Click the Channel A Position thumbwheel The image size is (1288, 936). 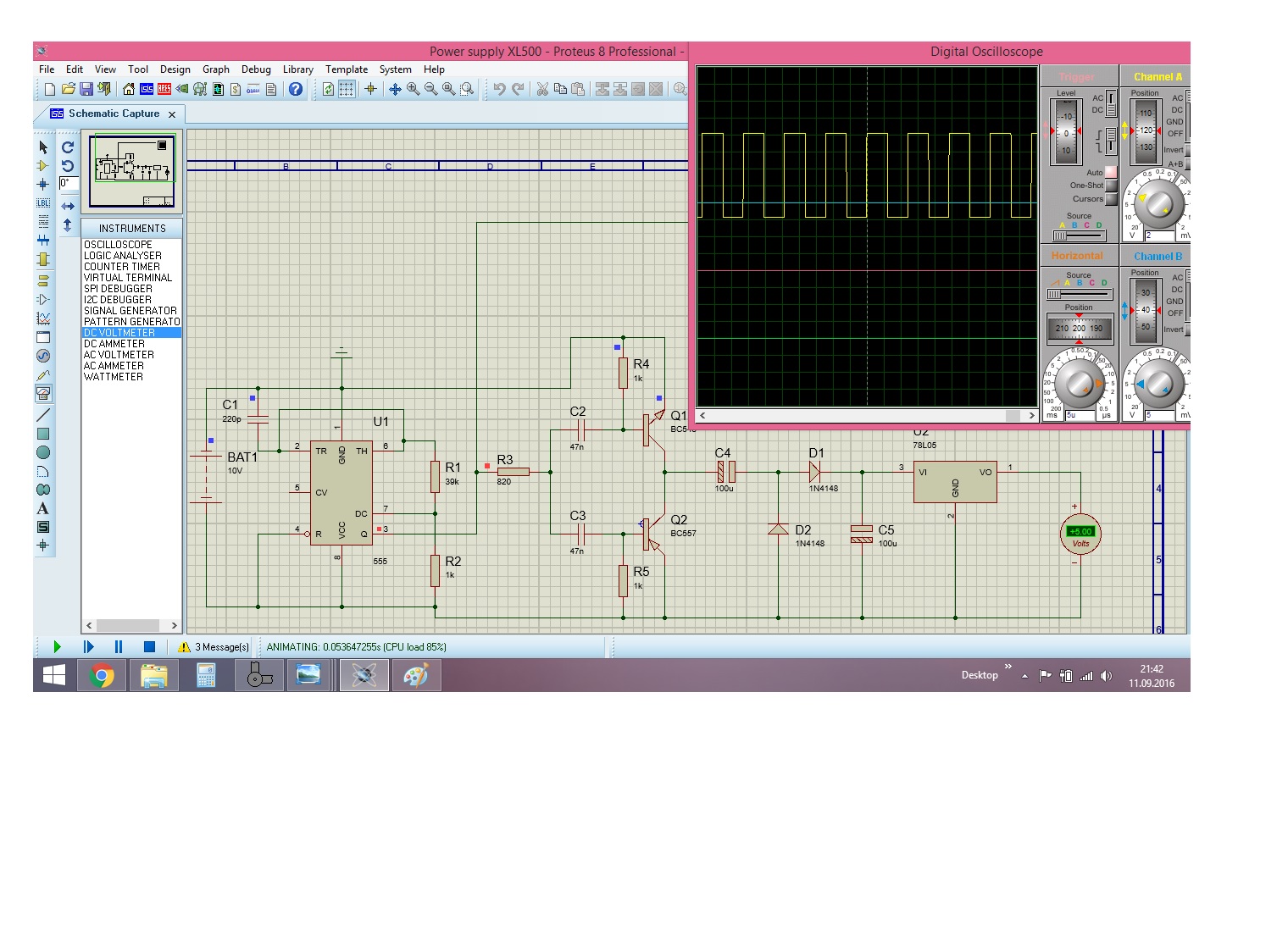tap(1146, 130)
